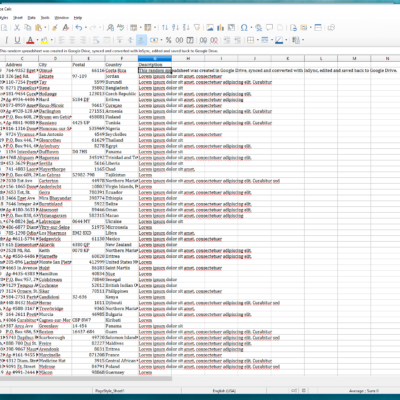Expand the Insert Columns dropdown arrow
The width and height of the screenshot is (400, 400).
pyautogui.click(x=155, y=28)
